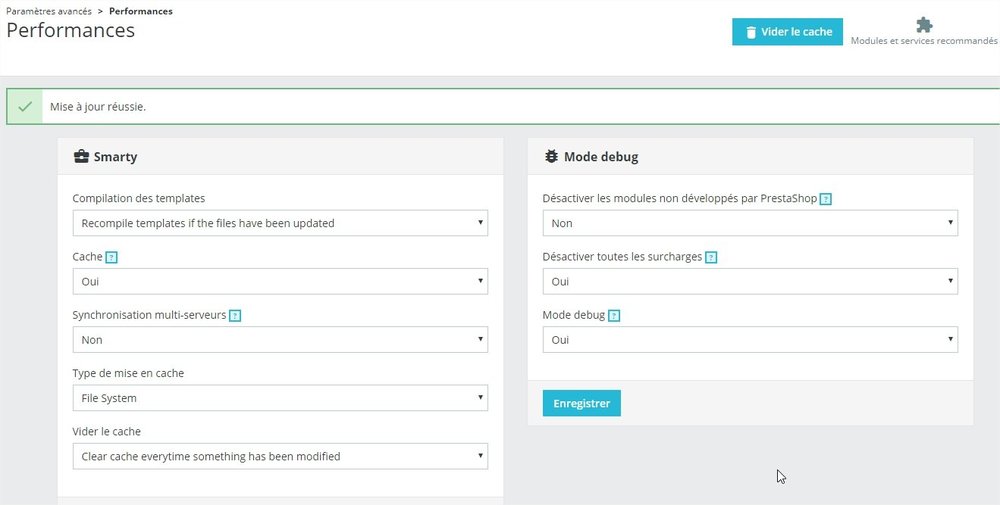Image resolution: width=1000 pixels, height=505 pixels.
Task: Click Vider le cache label in Smarty panel
Action: click(107, 432)
